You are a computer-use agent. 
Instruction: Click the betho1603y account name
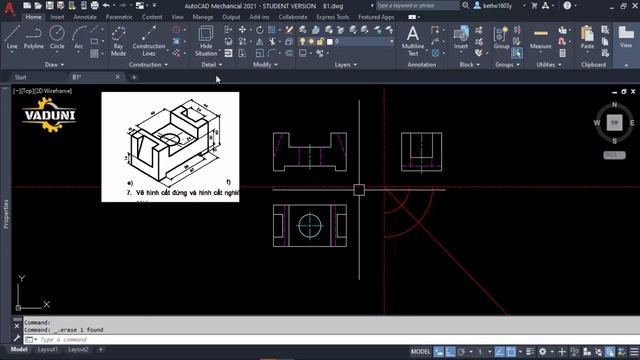point(497,6)
